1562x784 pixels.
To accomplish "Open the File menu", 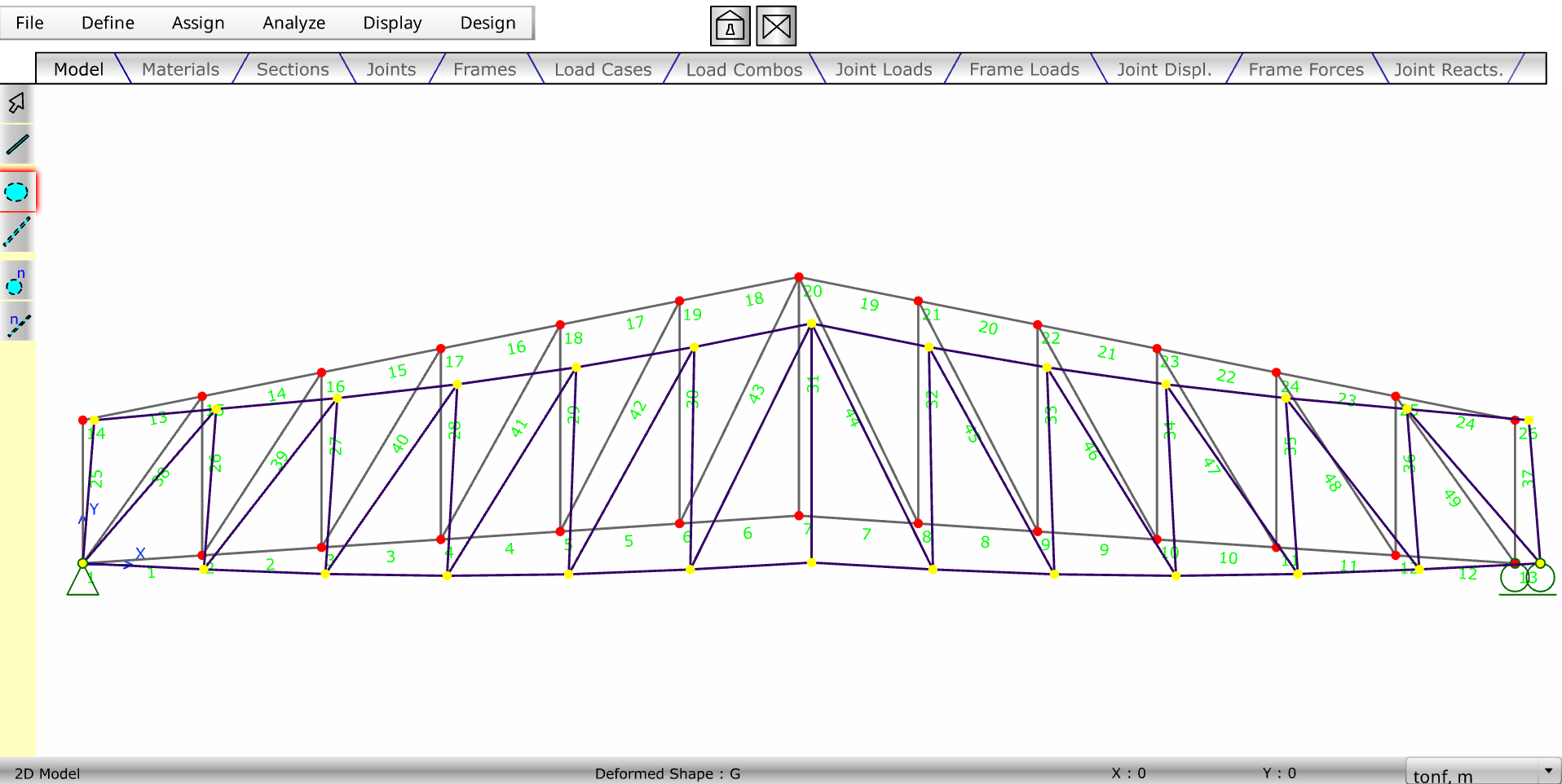I will [x=29, y=23].
